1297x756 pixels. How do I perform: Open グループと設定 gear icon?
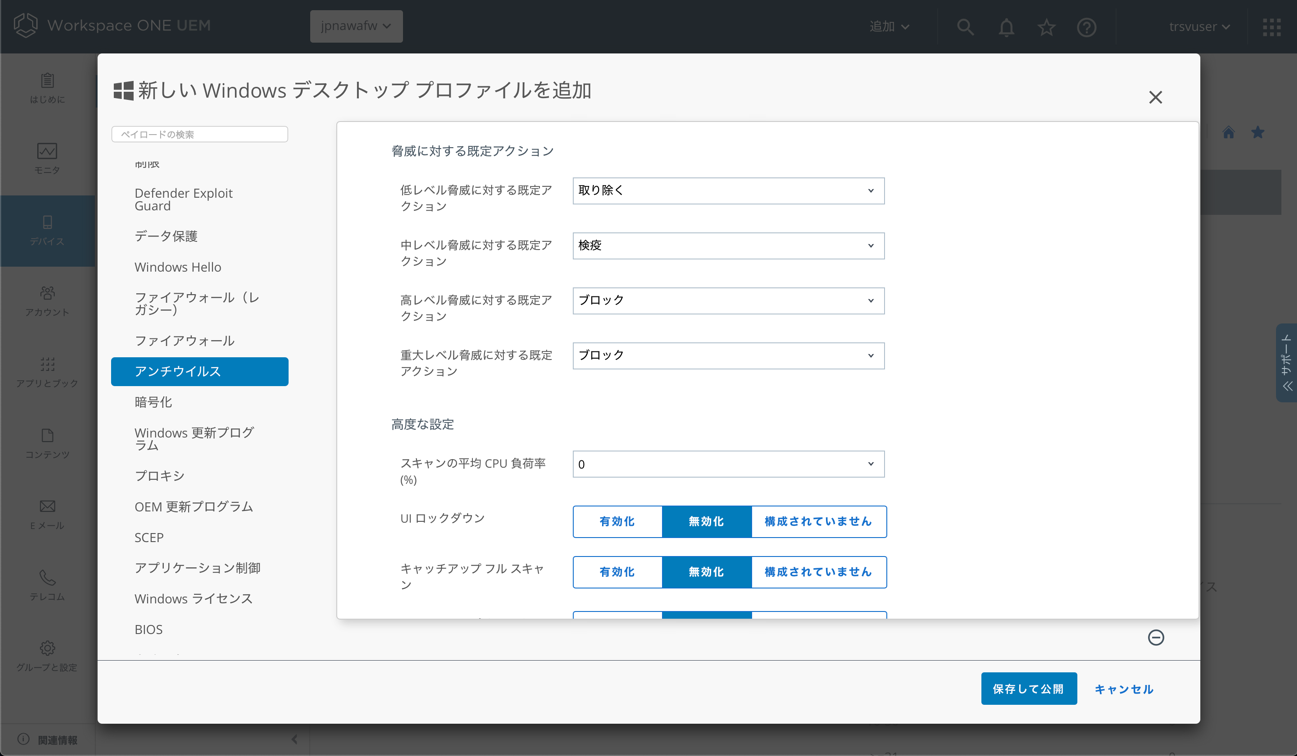click(47, 648)
